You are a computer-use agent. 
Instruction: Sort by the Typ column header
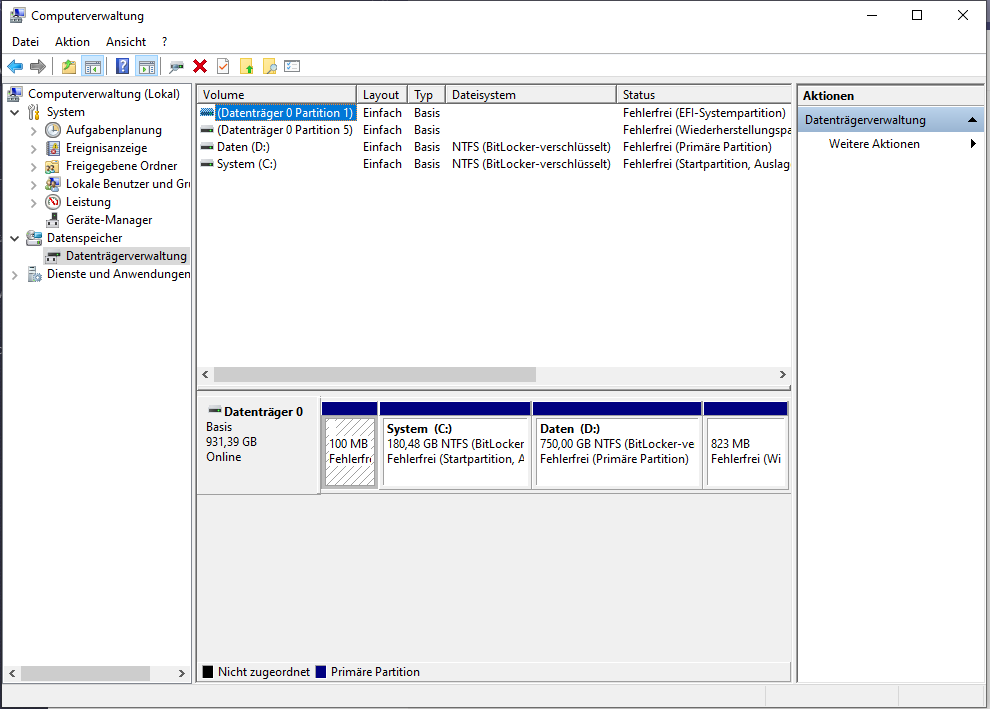point(426,95)
